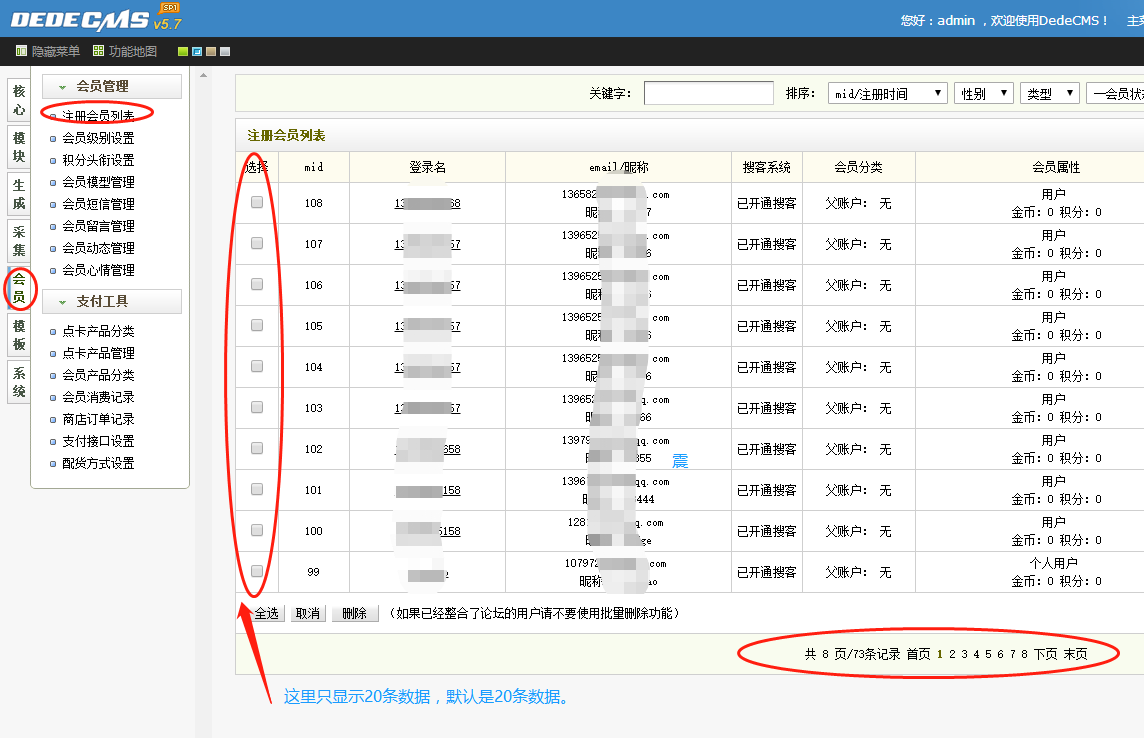Check the box for member mid 99
The width and height of the screenshot is (1144, 738).
click(x=257, y=571)
